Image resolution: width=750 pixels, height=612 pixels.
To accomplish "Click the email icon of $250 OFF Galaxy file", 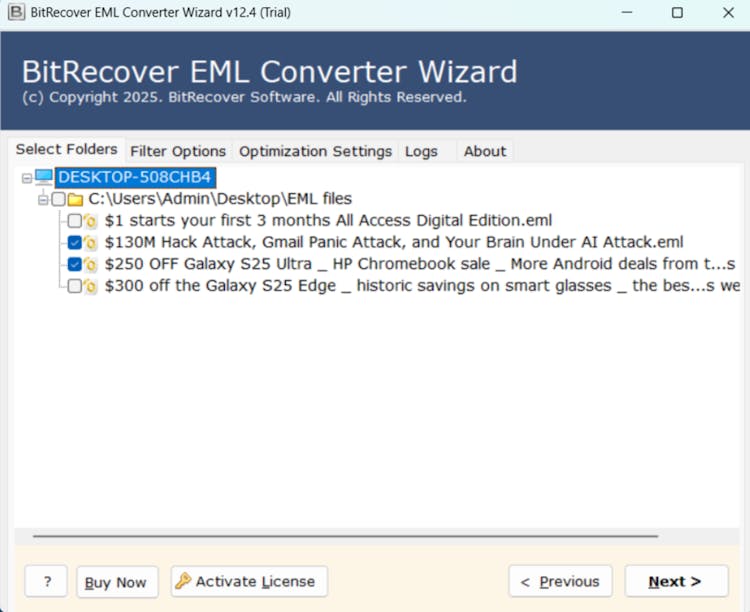I will point(91,265).
